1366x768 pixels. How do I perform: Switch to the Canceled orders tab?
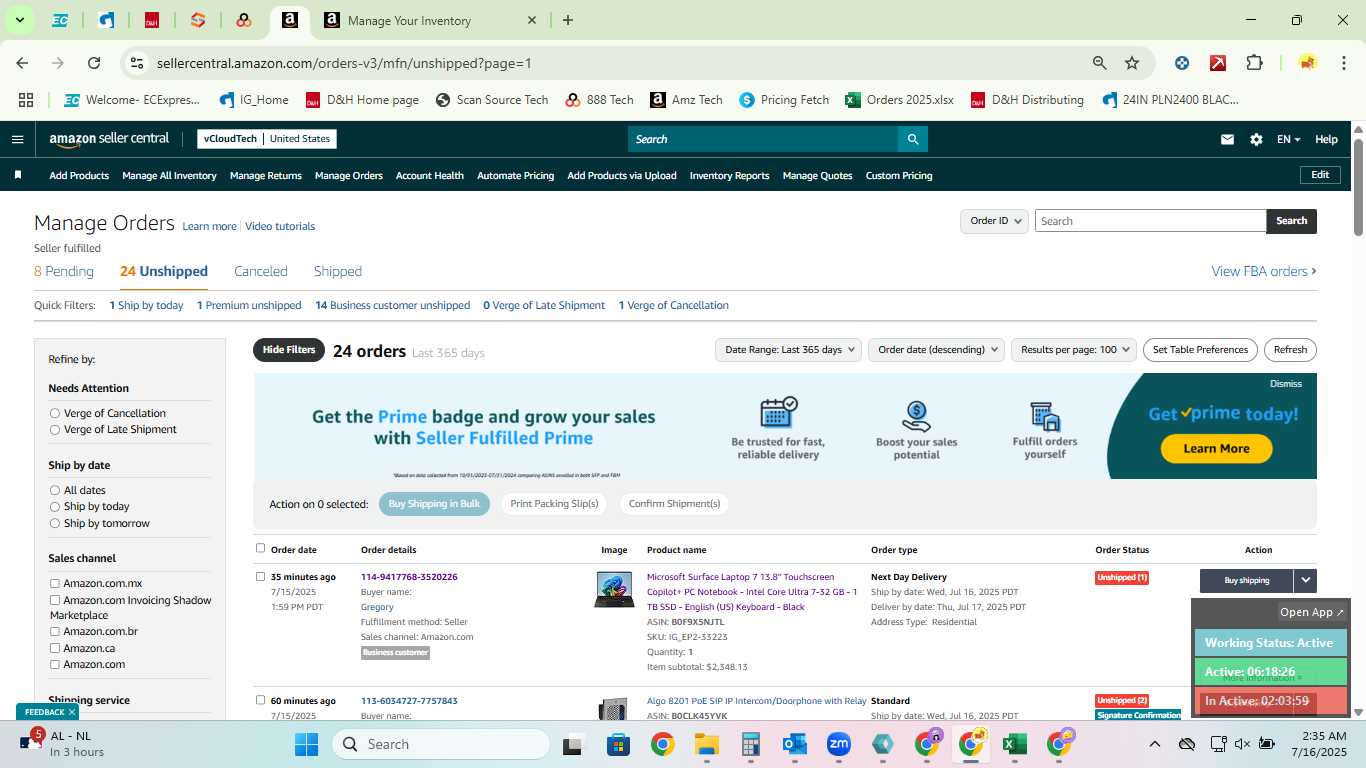click(x=261, y=271)
